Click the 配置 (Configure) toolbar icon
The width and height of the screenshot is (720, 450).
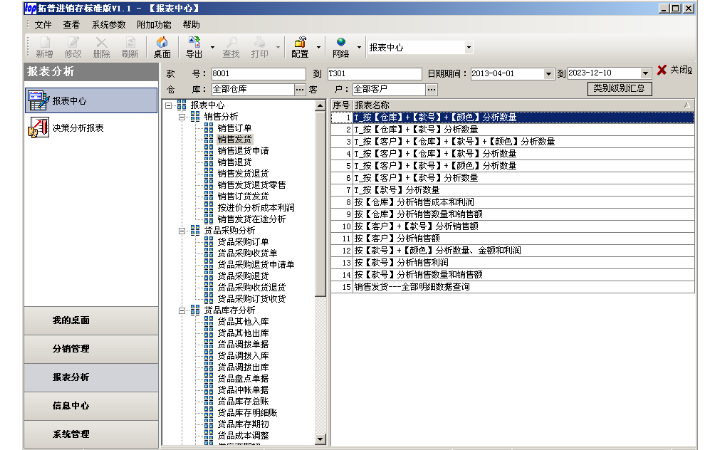tap(300, 46)
